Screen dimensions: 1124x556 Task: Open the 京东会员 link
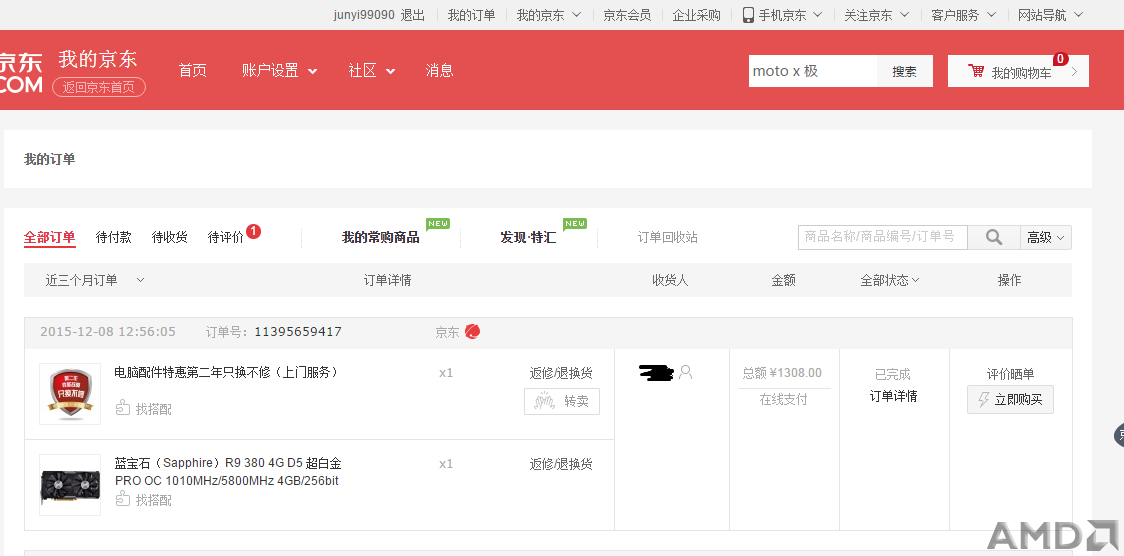[x=627, y=15]
